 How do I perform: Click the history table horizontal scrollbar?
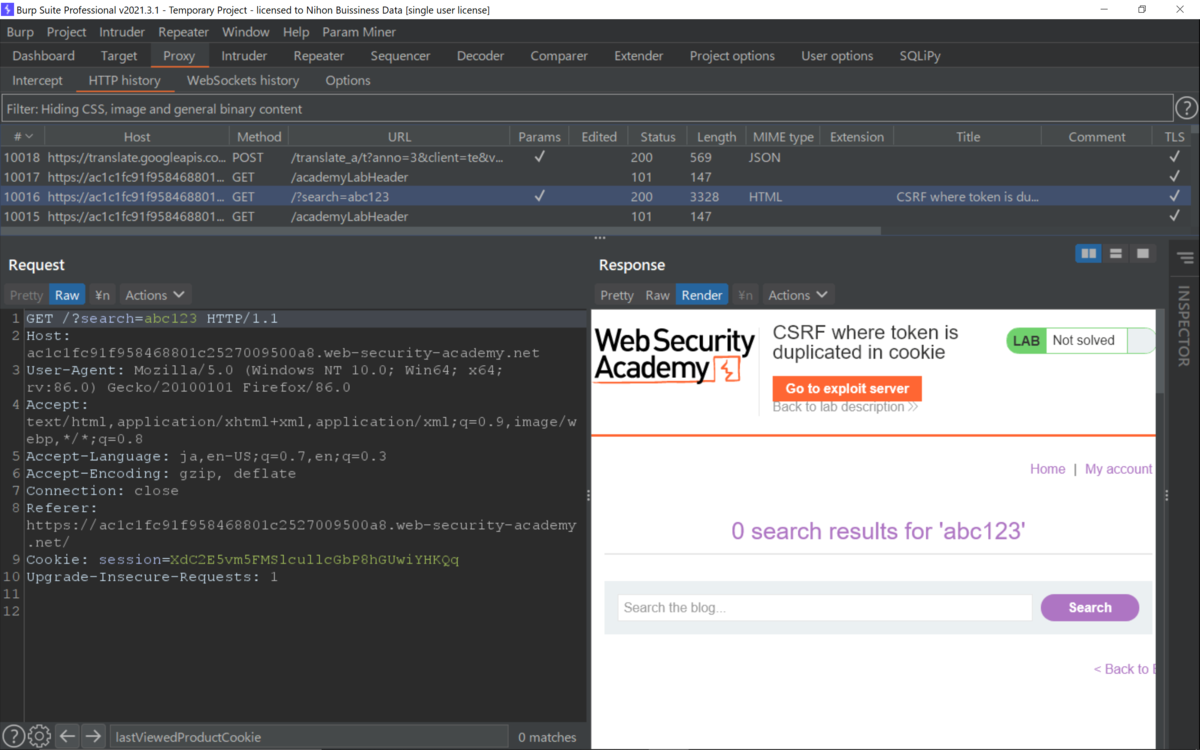point(441,230)
